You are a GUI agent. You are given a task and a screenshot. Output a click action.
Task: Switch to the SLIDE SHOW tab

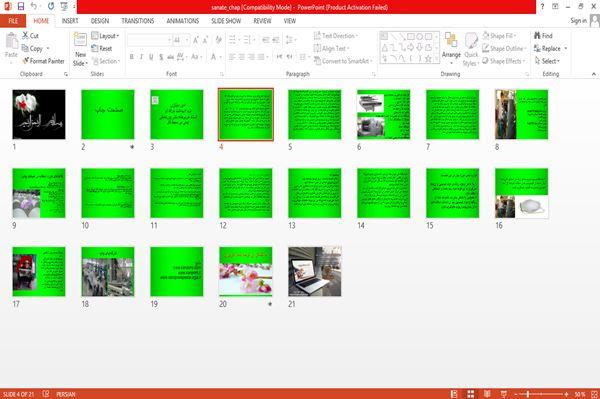(226, 21)
